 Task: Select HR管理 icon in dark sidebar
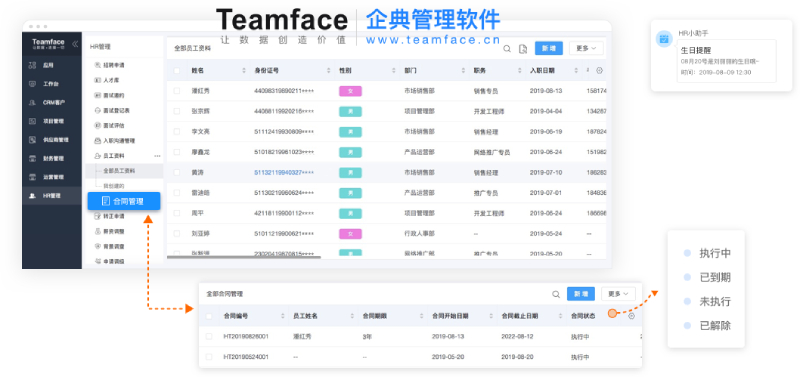coord(33,195)
